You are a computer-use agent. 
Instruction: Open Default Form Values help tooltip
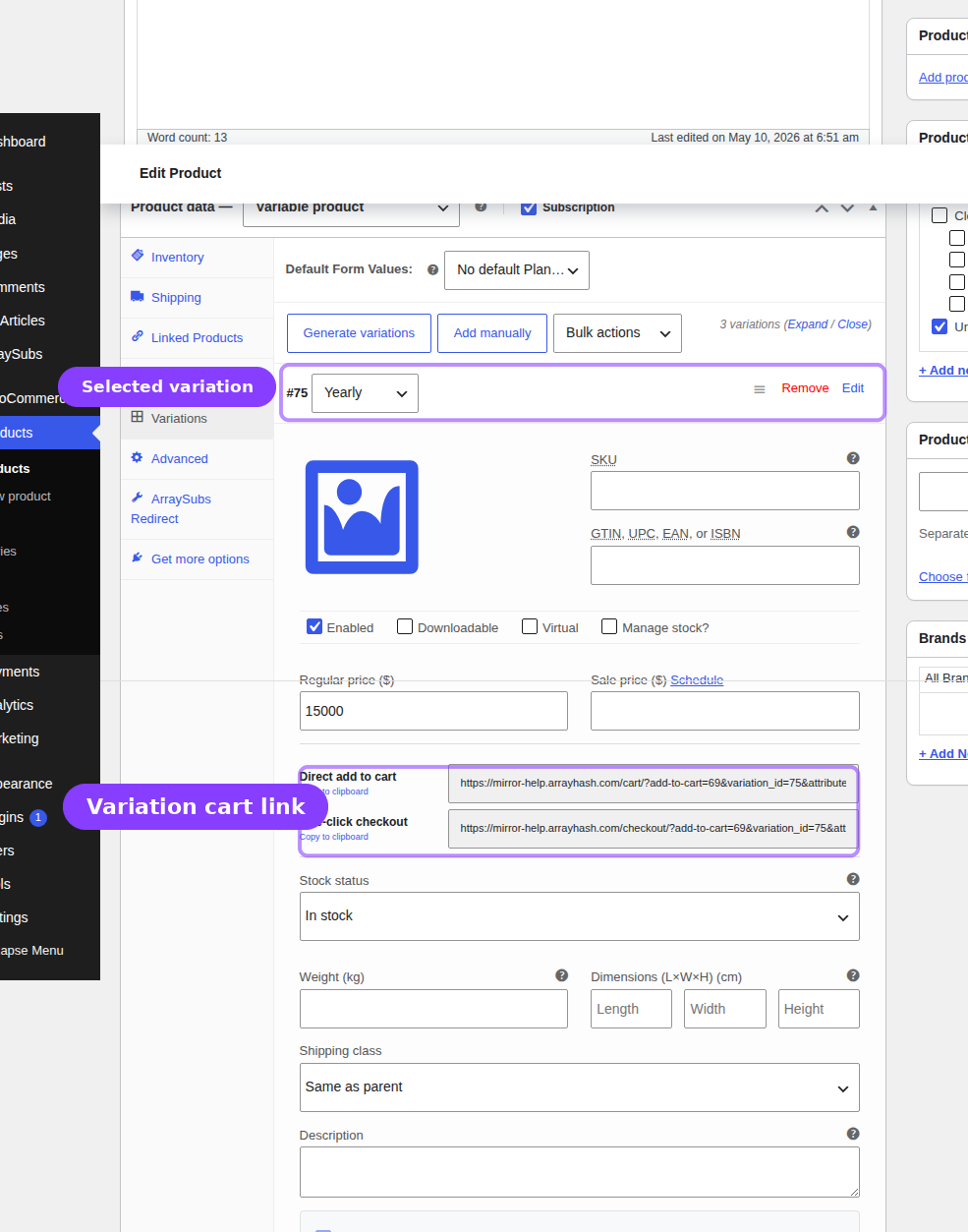[432, 269]
